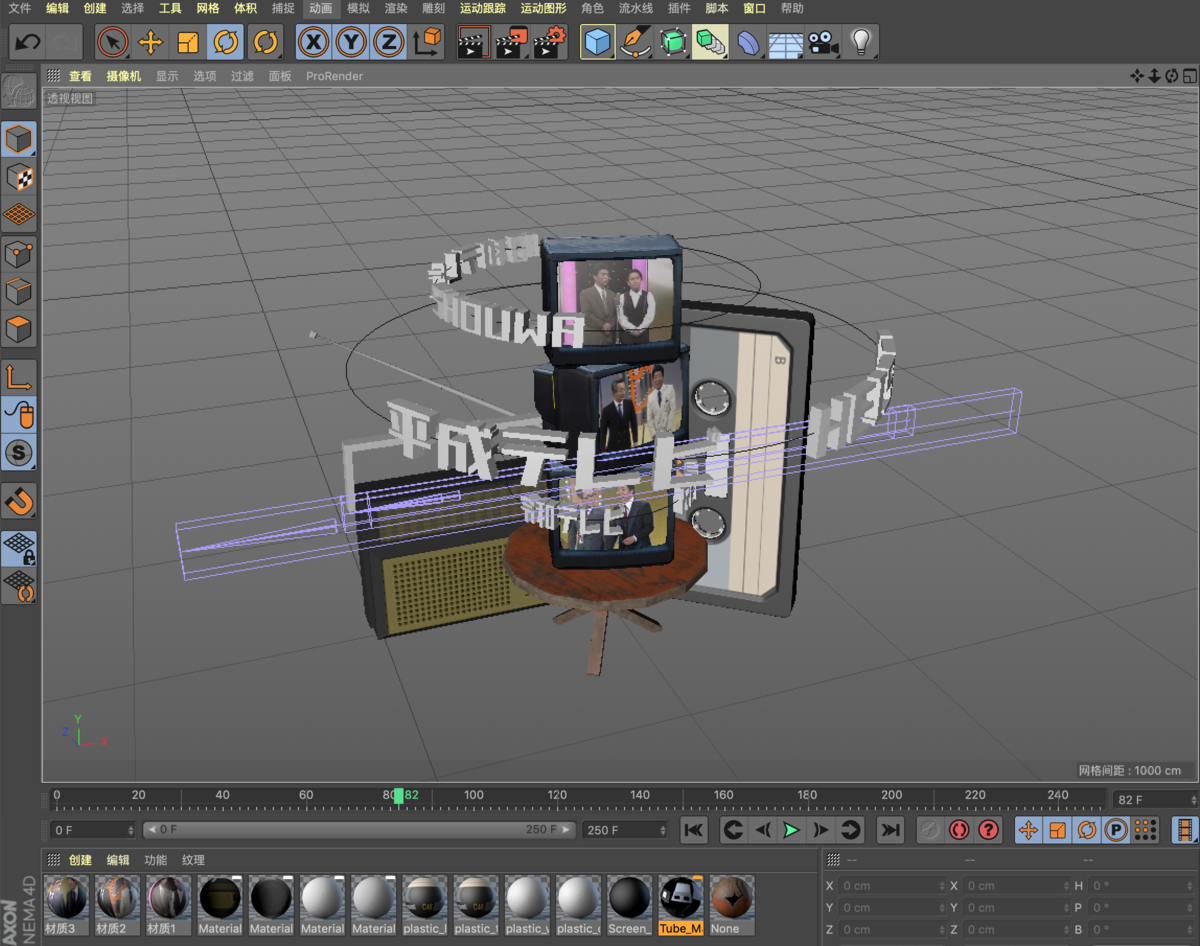The image size is (1200, 946).
Task: Toggle the X axis lock
Action: click(x=314, y=42)
